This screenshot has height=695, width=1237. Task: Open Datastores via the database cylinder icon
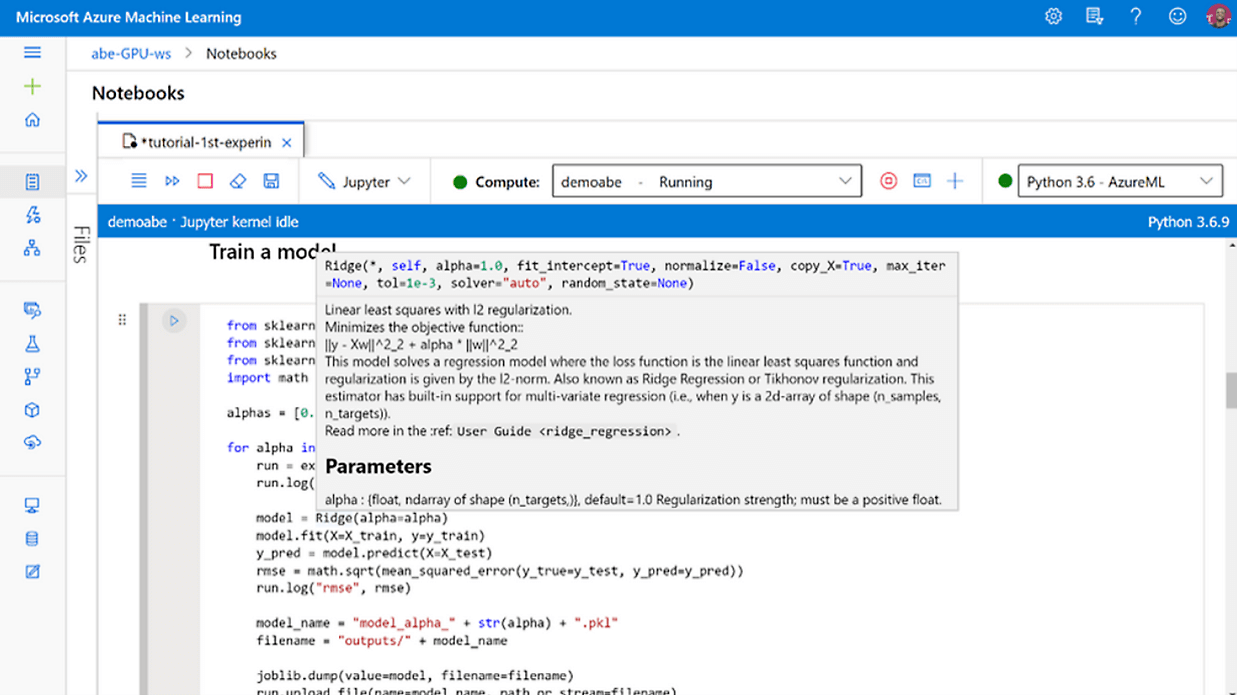[x=32, y=539]
